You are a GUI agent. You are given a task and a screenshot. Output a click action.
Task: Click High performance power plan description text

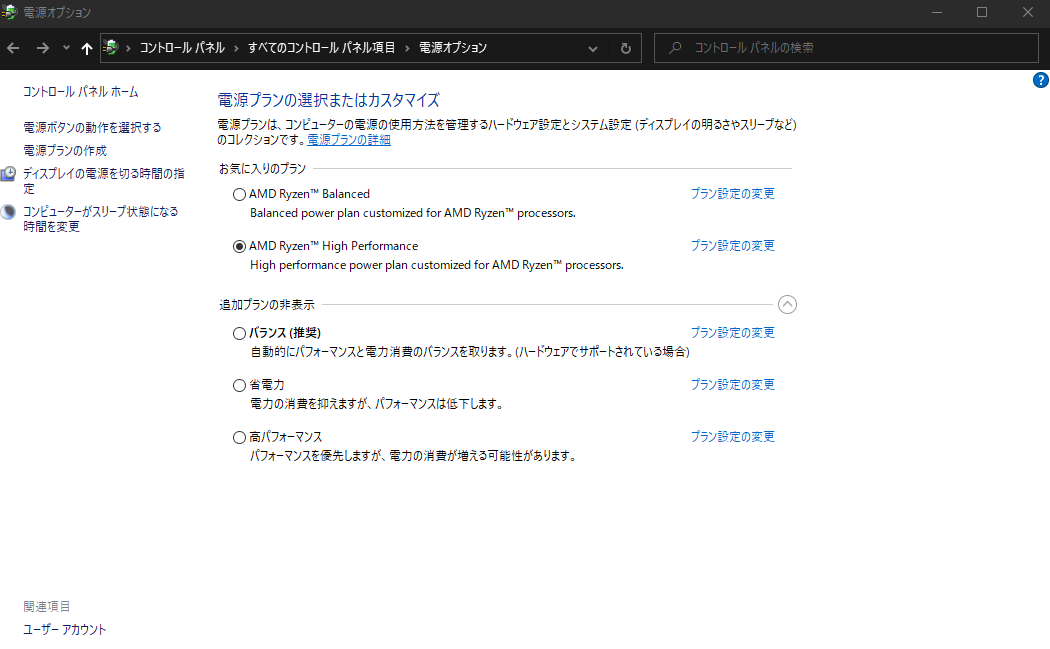click(x=437, y=265)
